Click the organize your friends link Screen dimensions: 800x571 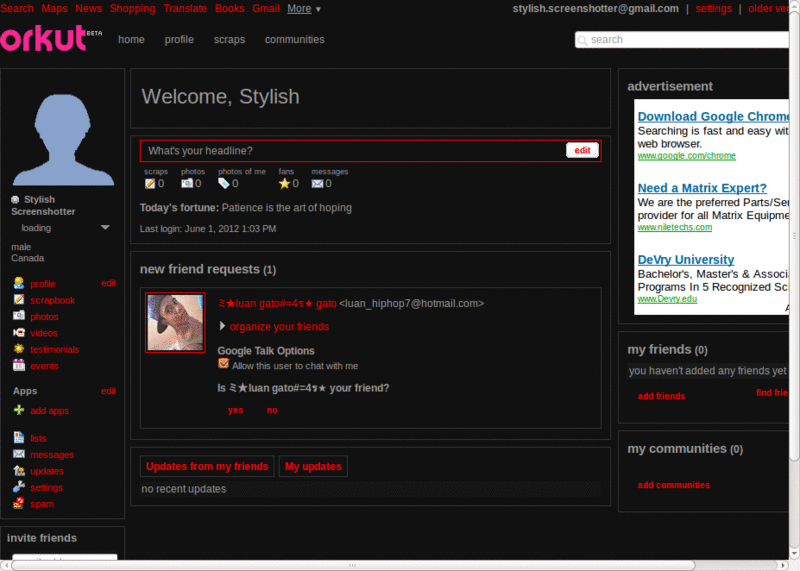click(x=279, y=327)
